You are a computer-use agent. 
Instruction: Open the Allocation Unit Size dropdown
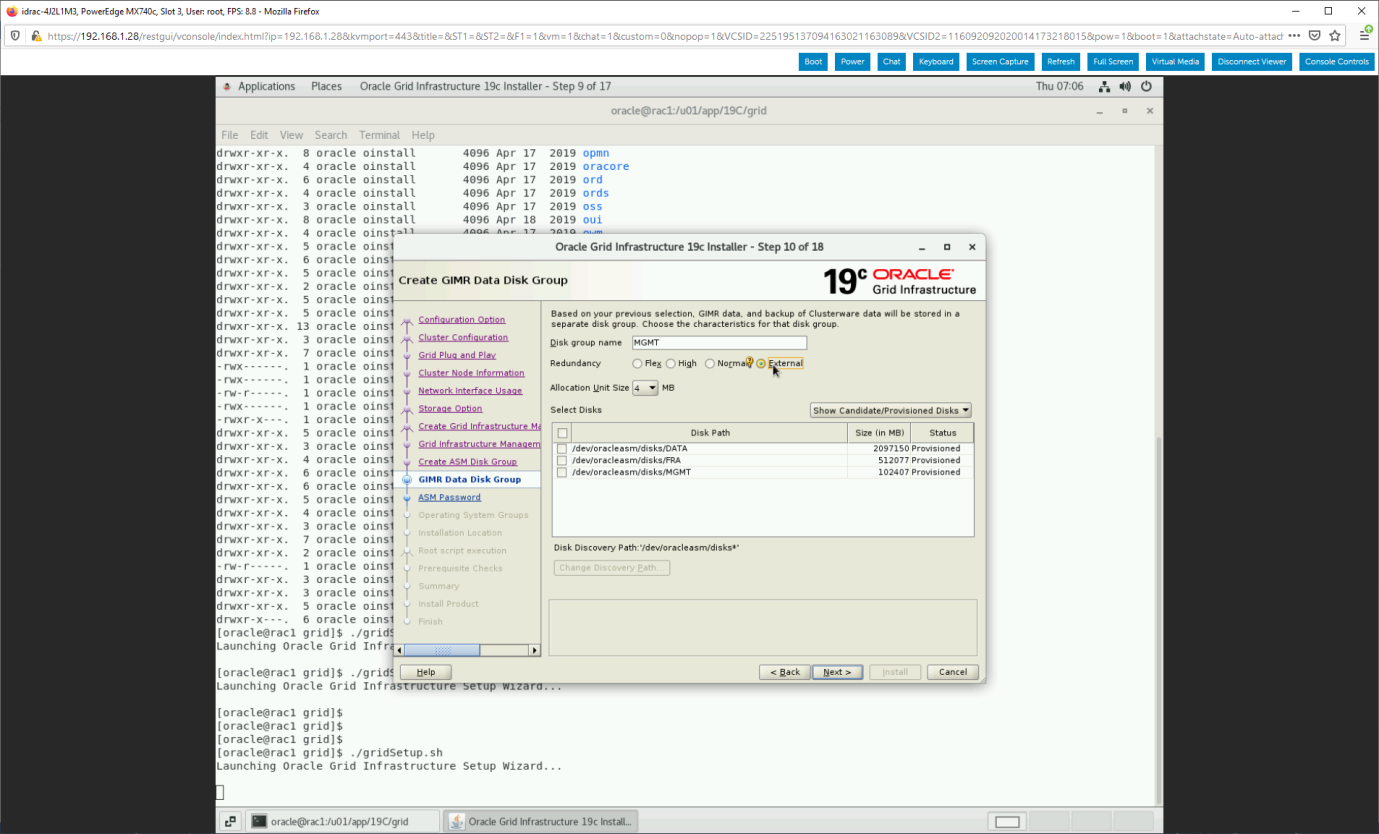(x=645, y=387)
